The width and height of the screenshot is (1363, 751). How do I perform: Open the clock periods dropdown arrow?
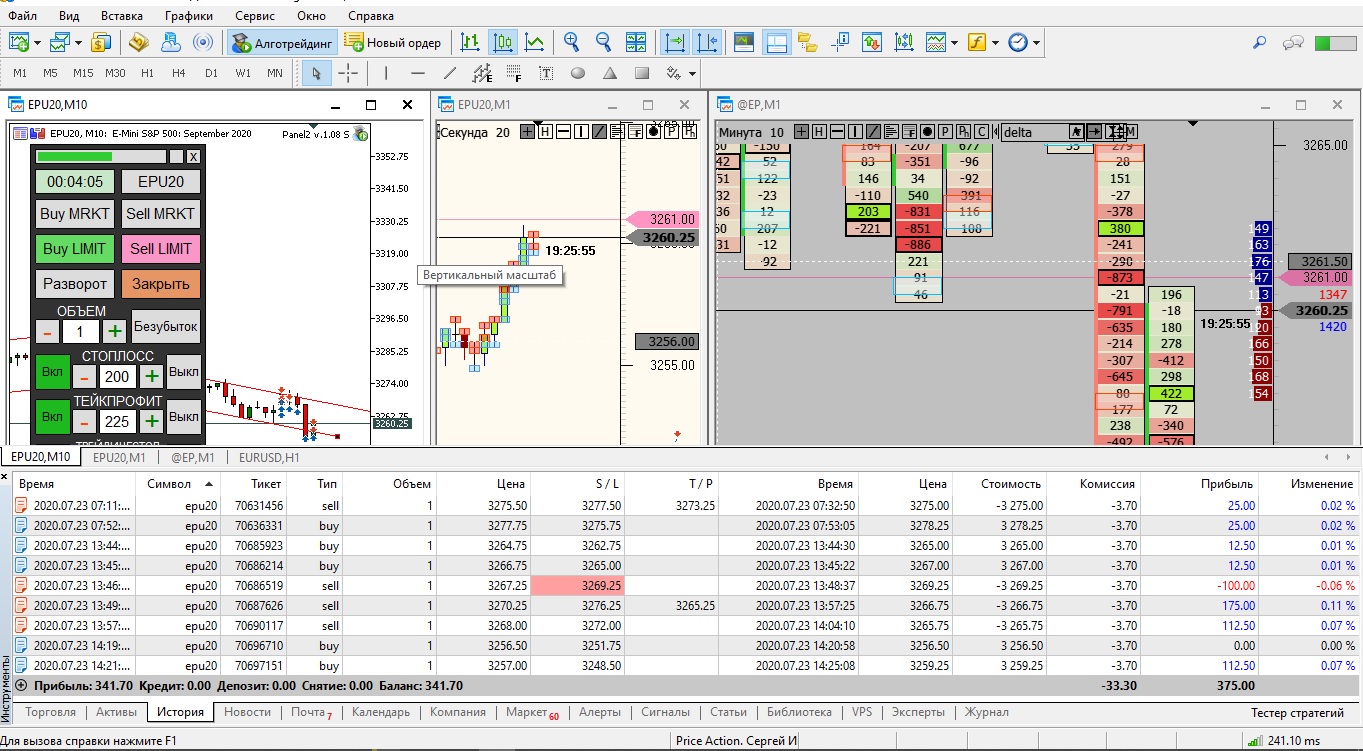point(1036,43)
